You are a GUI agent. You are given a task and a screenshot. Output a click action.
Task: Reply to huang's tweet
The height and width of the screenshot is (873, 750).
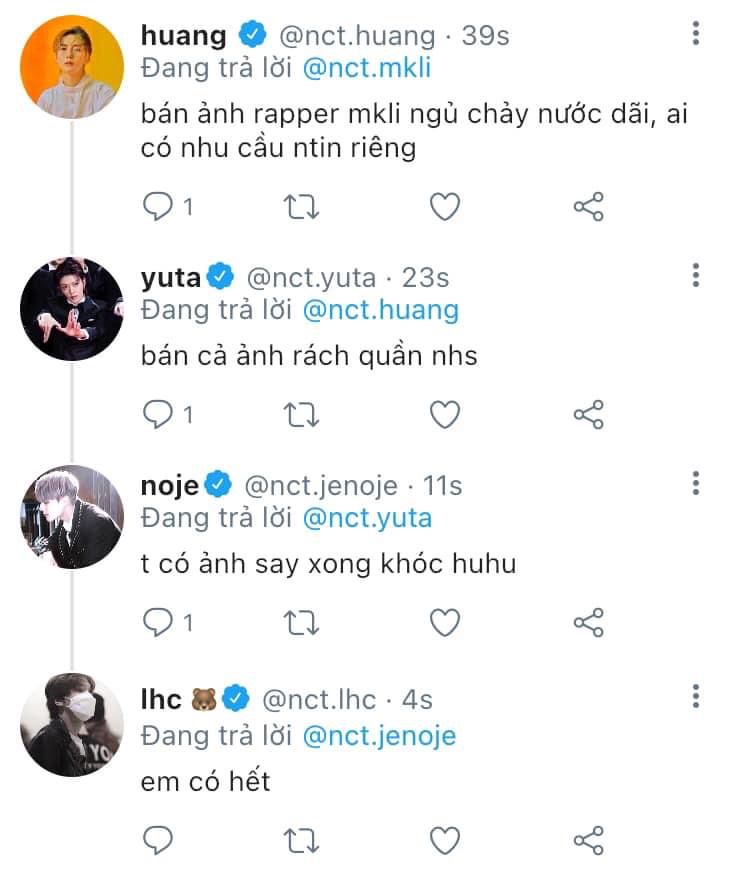[x=158, y=207]
